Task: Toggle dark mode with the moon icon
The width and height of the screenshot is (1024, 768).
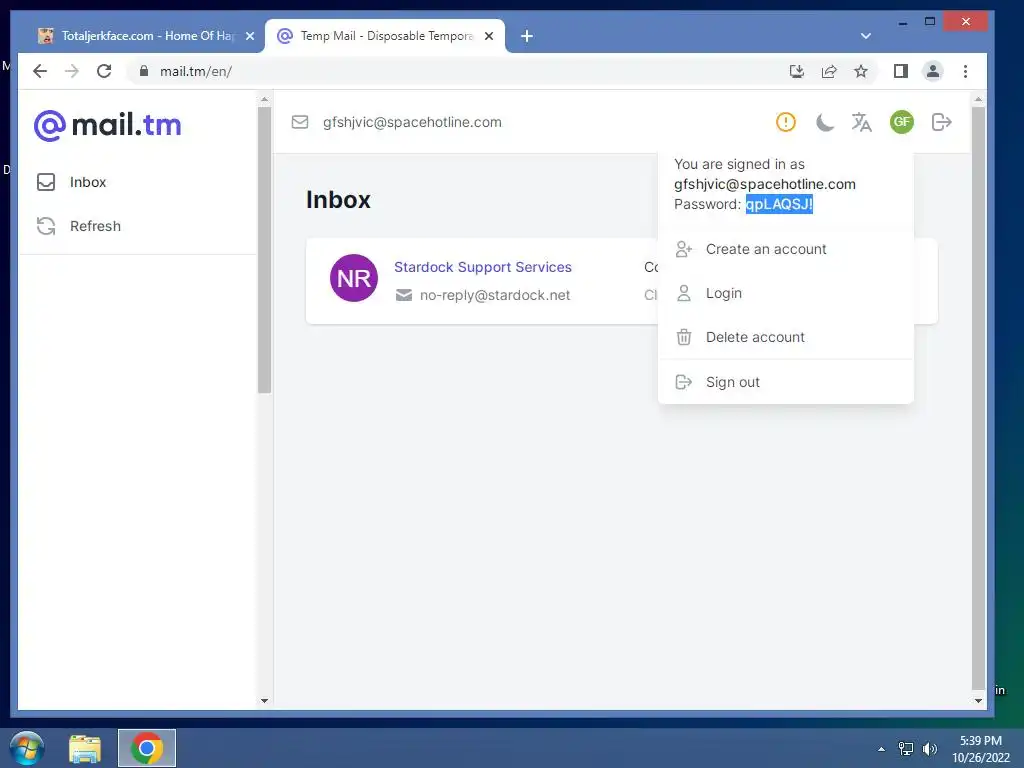Action: pos(825,122)
